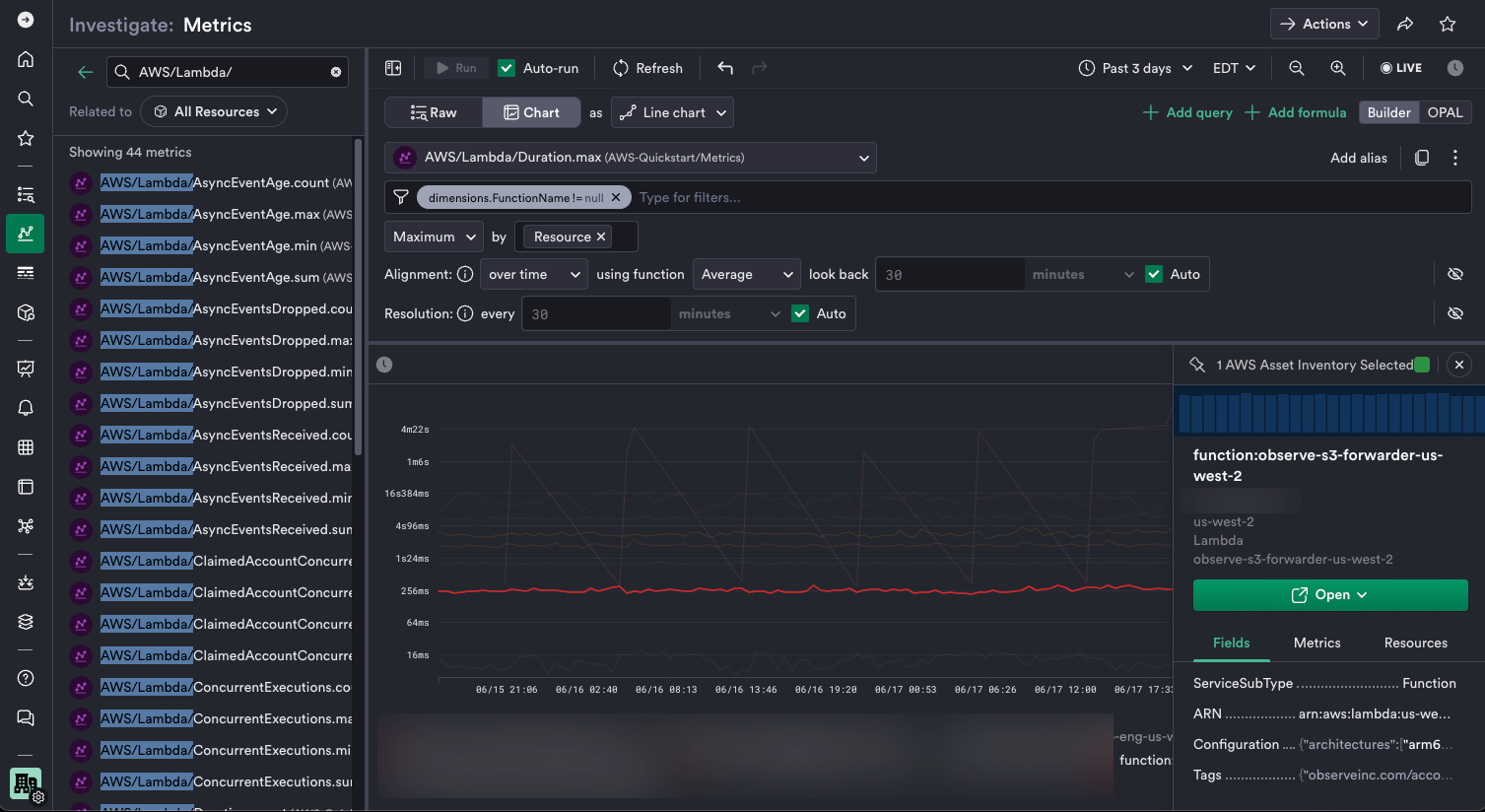This screenshot has height=812, width=1485.
Task: Favorite this page with star icon
Action: (1448, 25)
